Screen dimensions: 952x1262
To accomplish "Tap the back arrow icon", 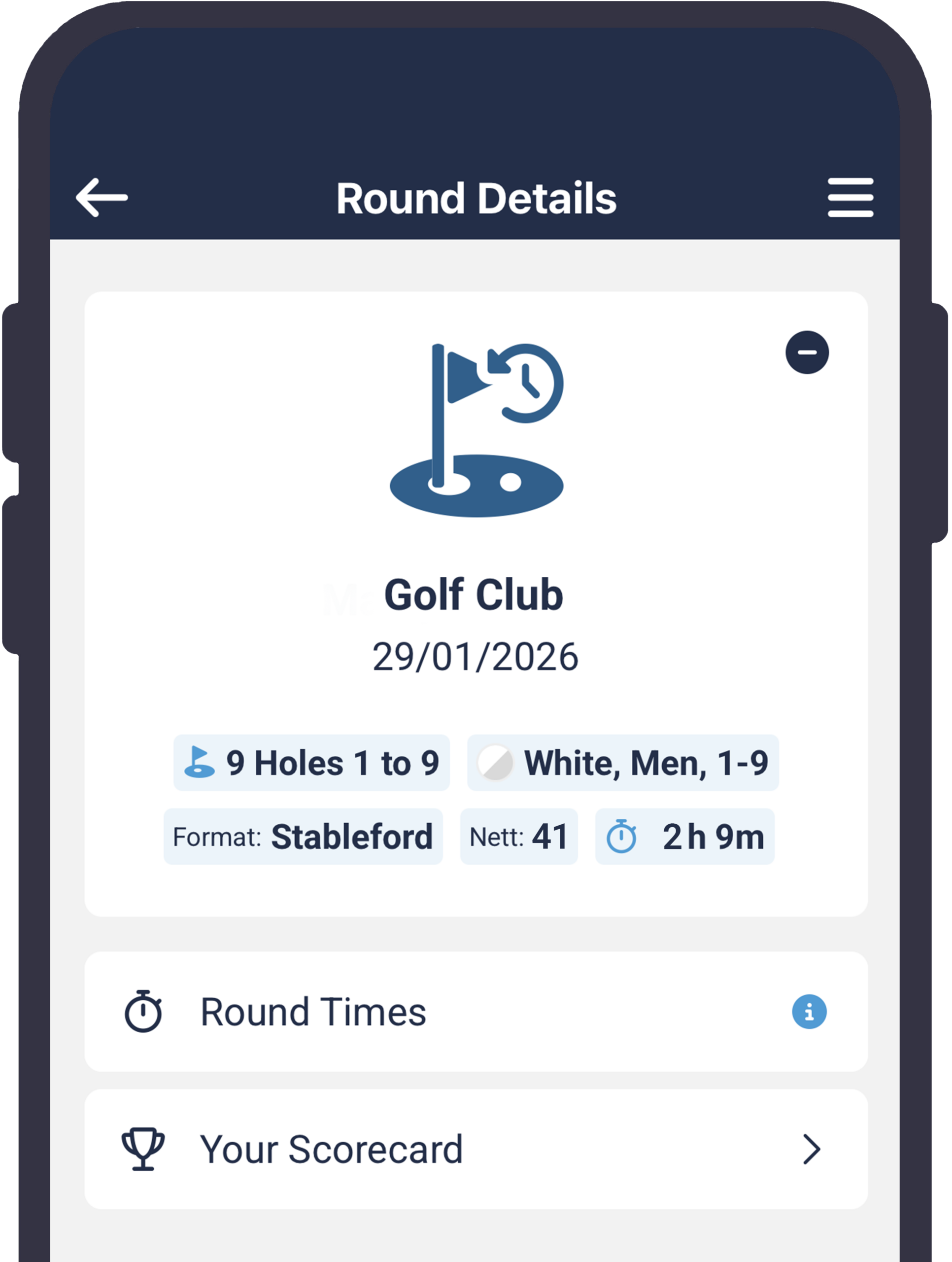I will click(102, 197).
